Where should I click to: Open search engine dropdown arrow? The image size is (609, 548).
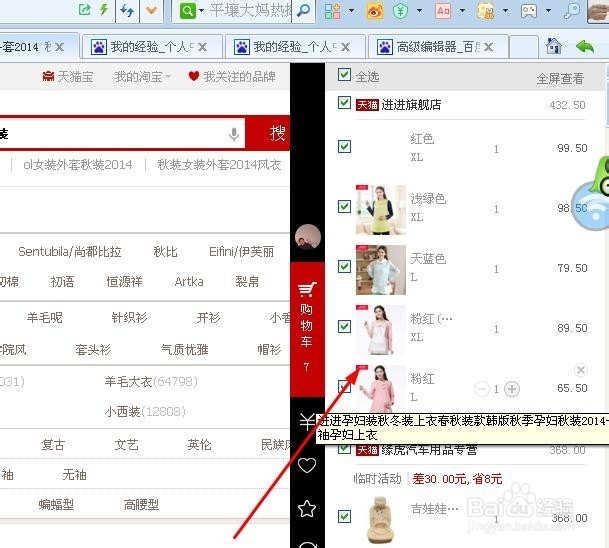(x=201, y=11)
